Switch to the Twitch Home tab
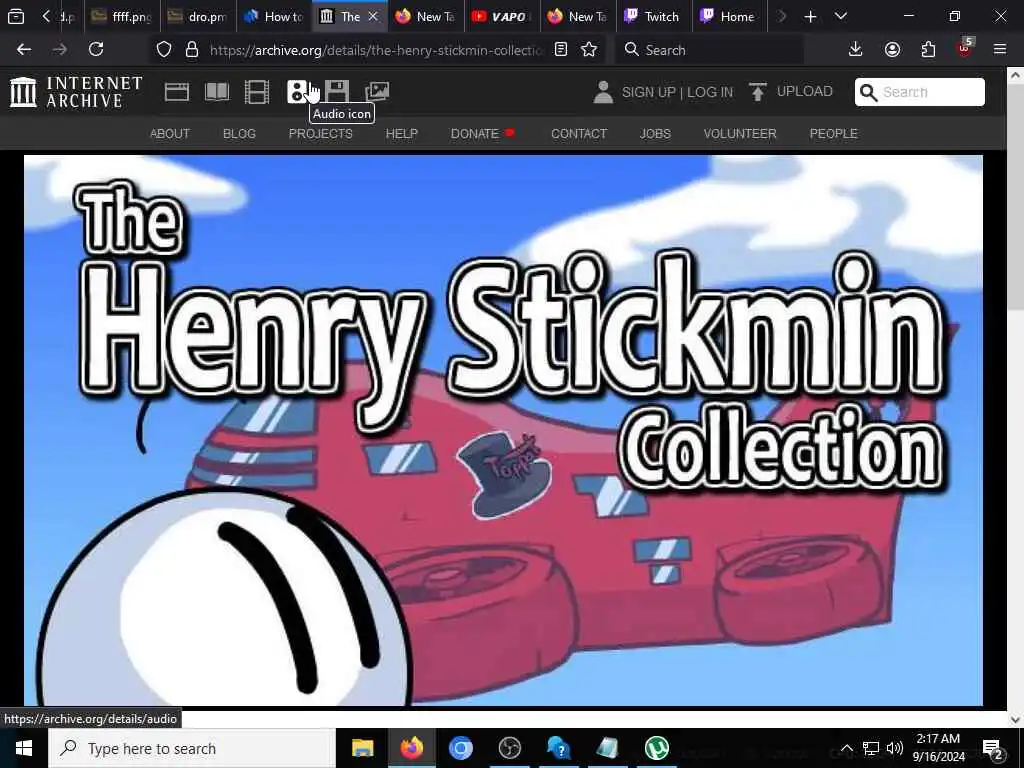Image resolution: width=1024 pixels, height=768 pixels. pos(729,16)
